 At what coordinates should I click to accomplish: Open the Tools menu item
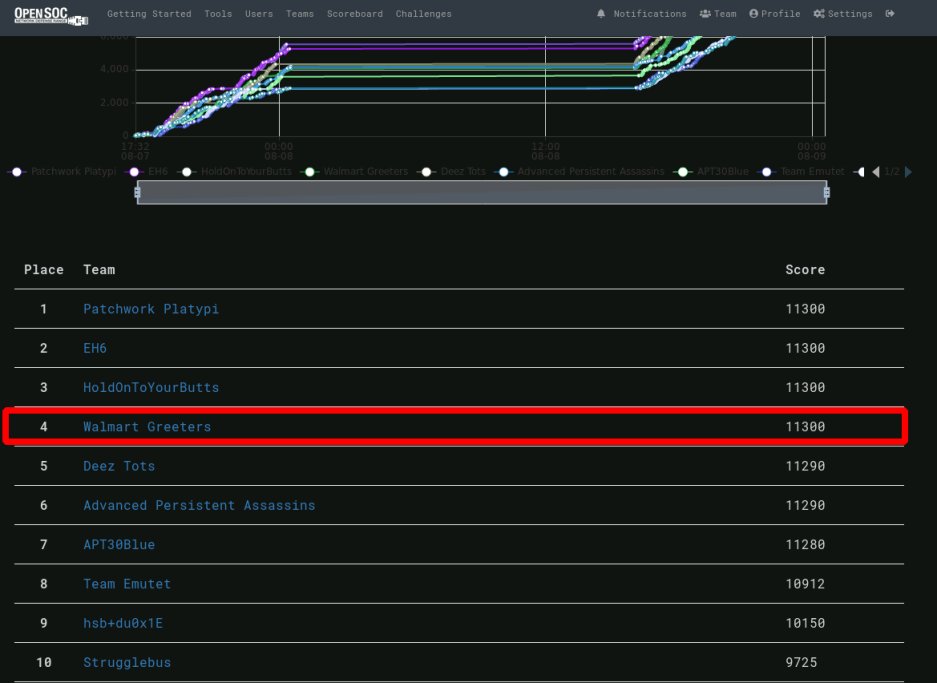[218, 14]
